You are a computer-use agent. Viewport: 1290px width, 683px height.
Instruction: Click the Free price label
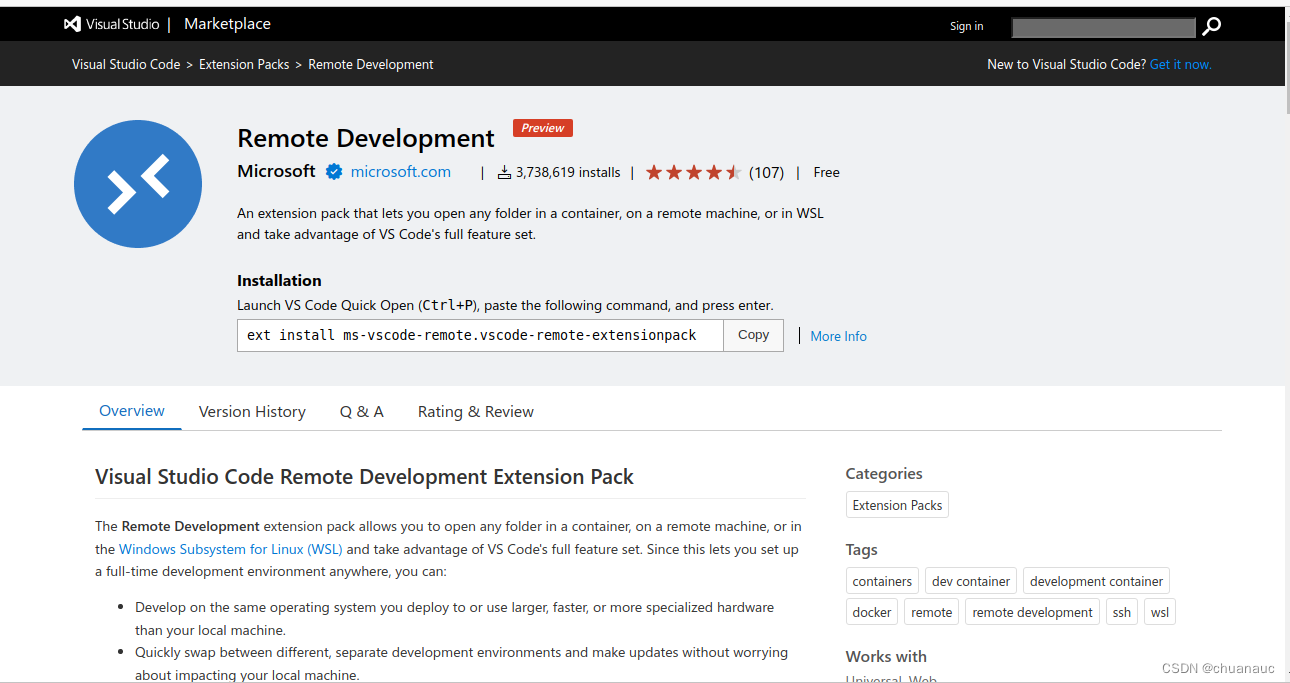coord(826,172)
